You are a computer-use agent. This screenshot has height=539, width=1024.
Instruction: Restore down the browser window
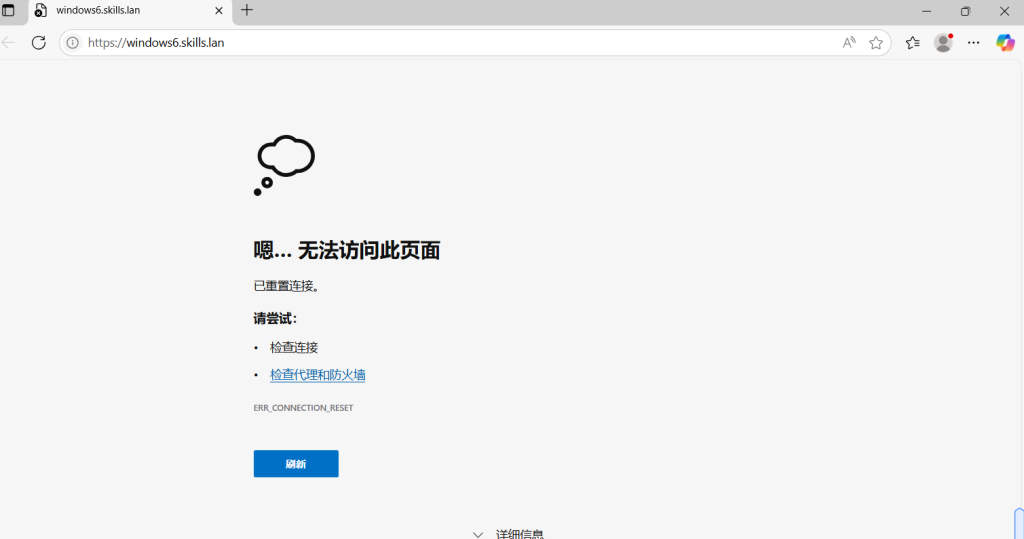[x=965, y=11]
